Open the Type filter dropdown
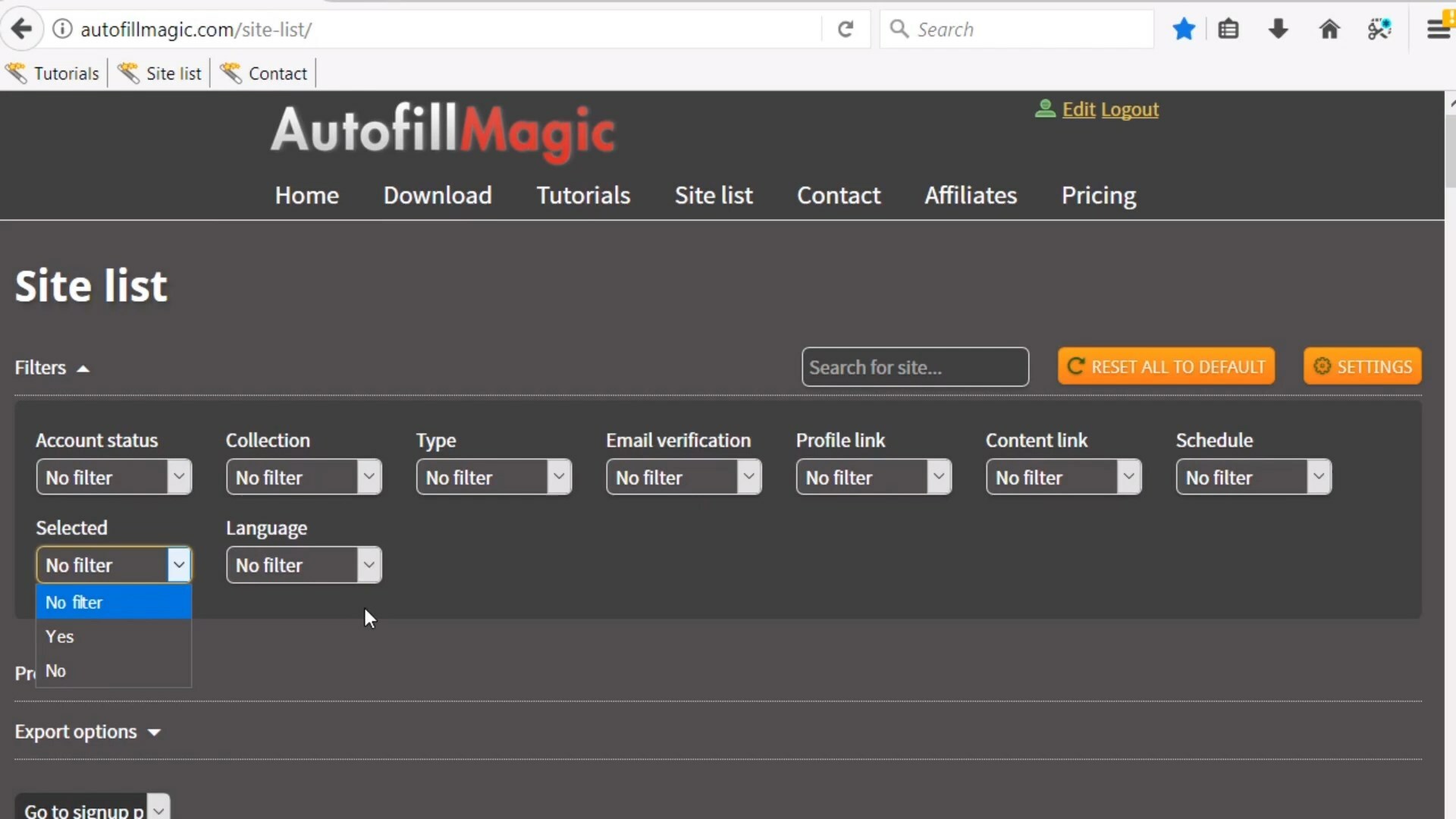The image size is (1456, 819). click(494, 477)
